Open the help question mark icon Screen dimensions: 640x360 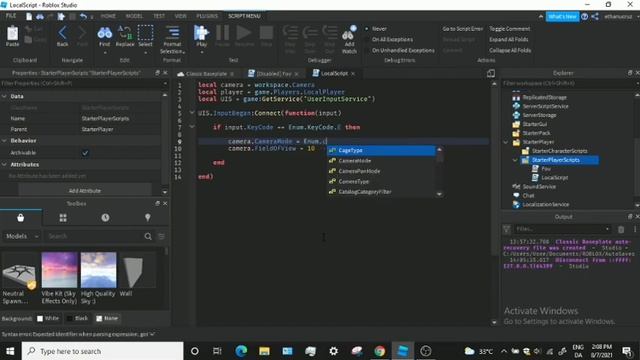pos(584,16)
